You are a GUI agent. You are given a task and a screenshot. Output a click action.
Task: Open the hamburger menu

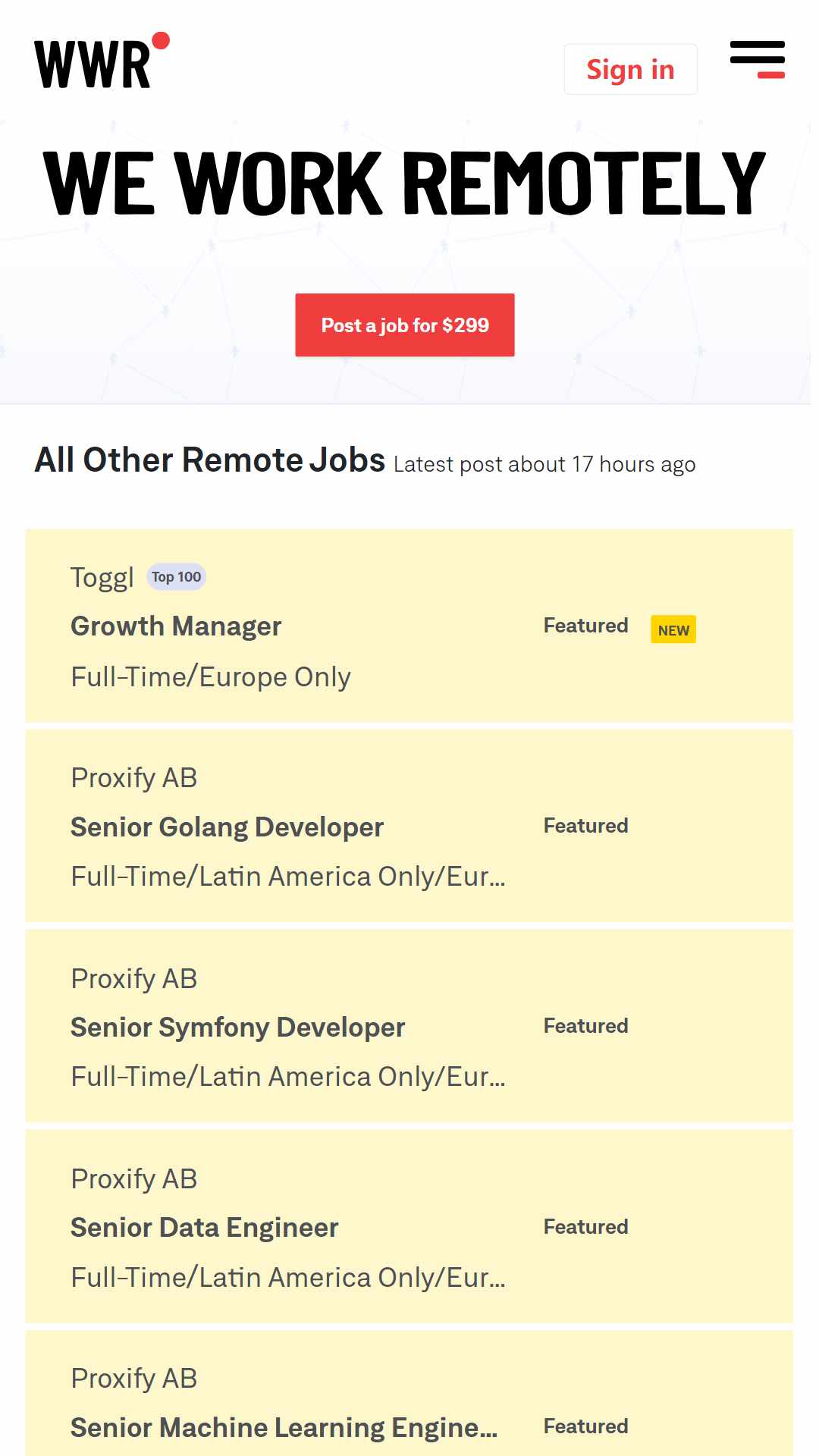click(757, 60)
